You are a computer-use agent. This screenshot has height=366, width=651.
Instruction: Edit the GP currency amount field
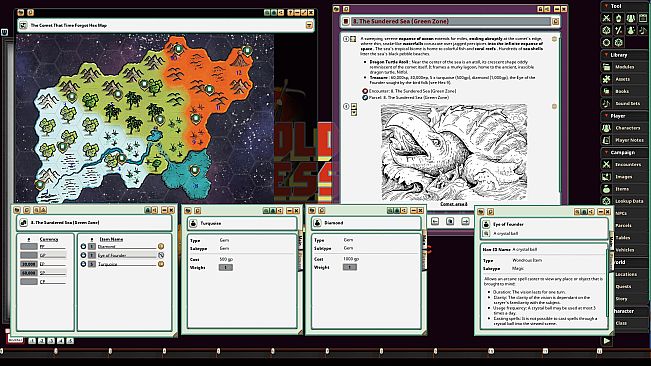click(x=29, y=255)
